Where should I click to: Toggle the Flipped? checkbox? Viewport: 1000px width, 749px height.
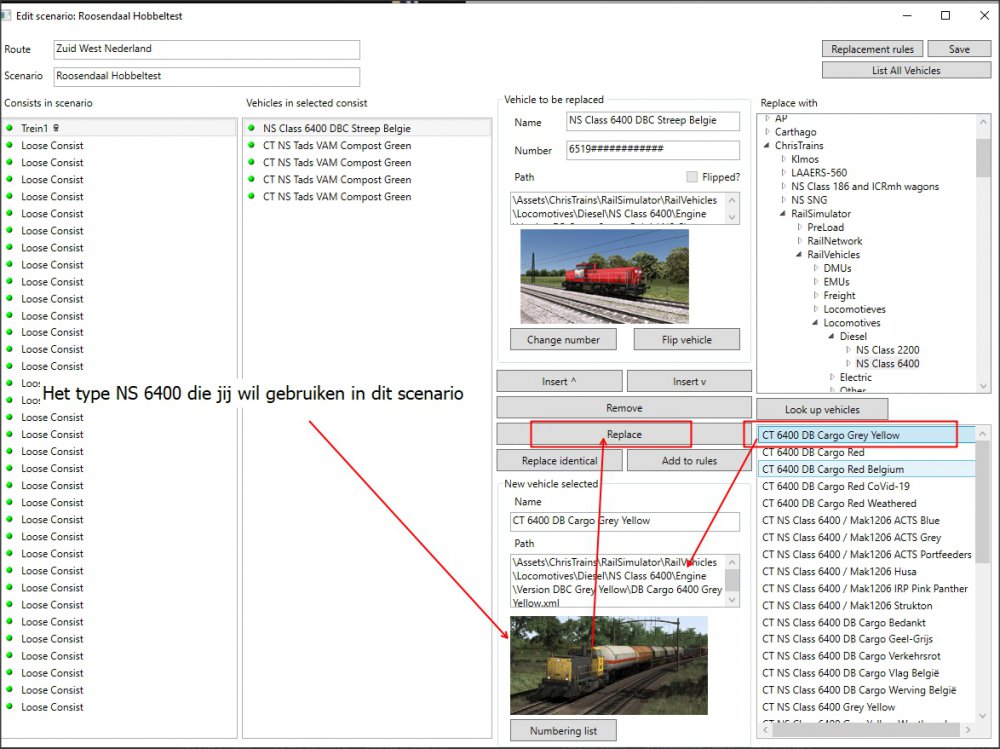pos(692,177)
